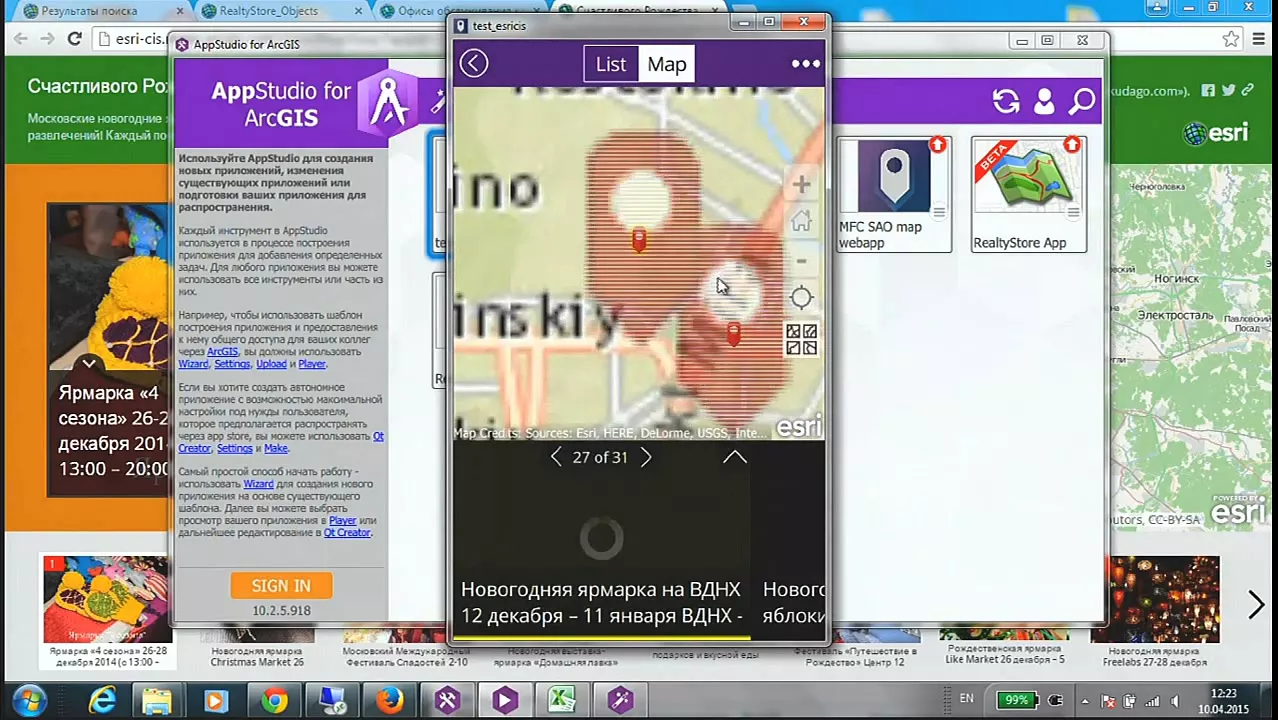Go to the next feature arrow
1278x720 pixels.
(x=645, y=457)
